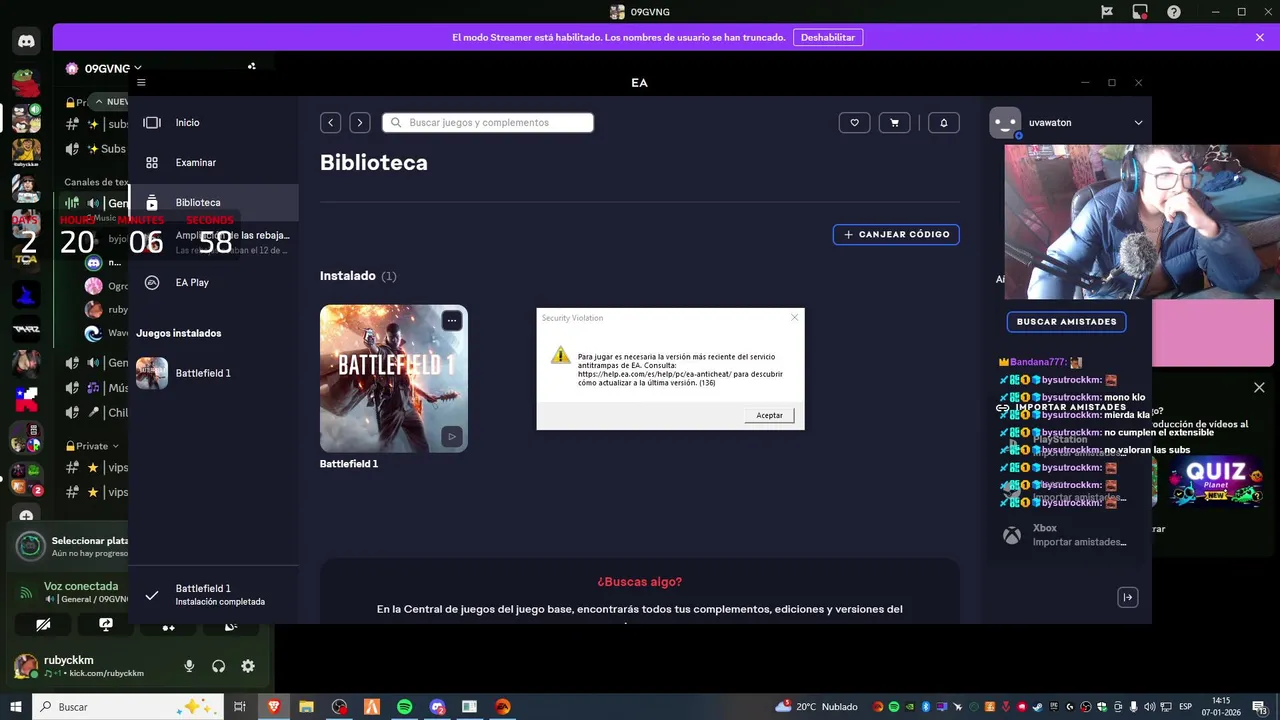Collapse EA friends panel arrow
Screen dimensions: 1280x720
click(x=1127, y=597)
